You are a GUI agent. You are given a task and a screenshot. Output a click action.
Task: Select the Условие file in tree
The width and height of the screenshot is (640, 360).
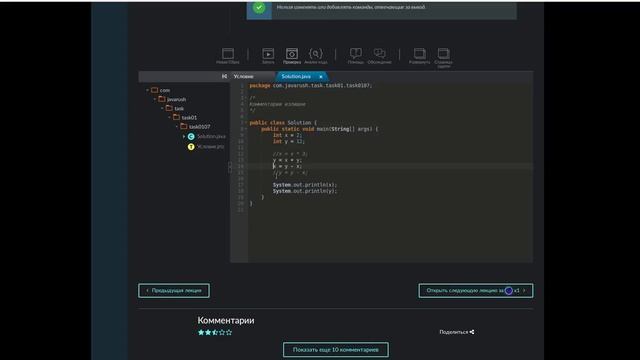[211, 147]
